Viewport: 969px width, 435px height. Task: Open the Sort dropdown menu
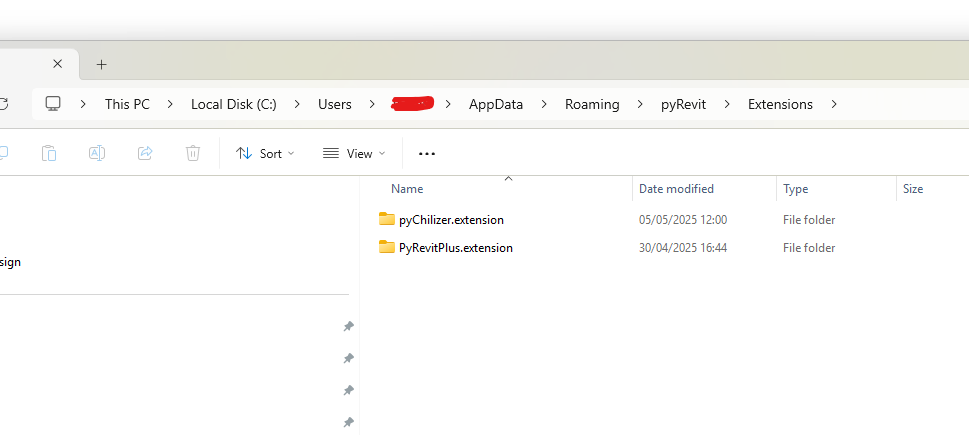[x=265, y=153]
